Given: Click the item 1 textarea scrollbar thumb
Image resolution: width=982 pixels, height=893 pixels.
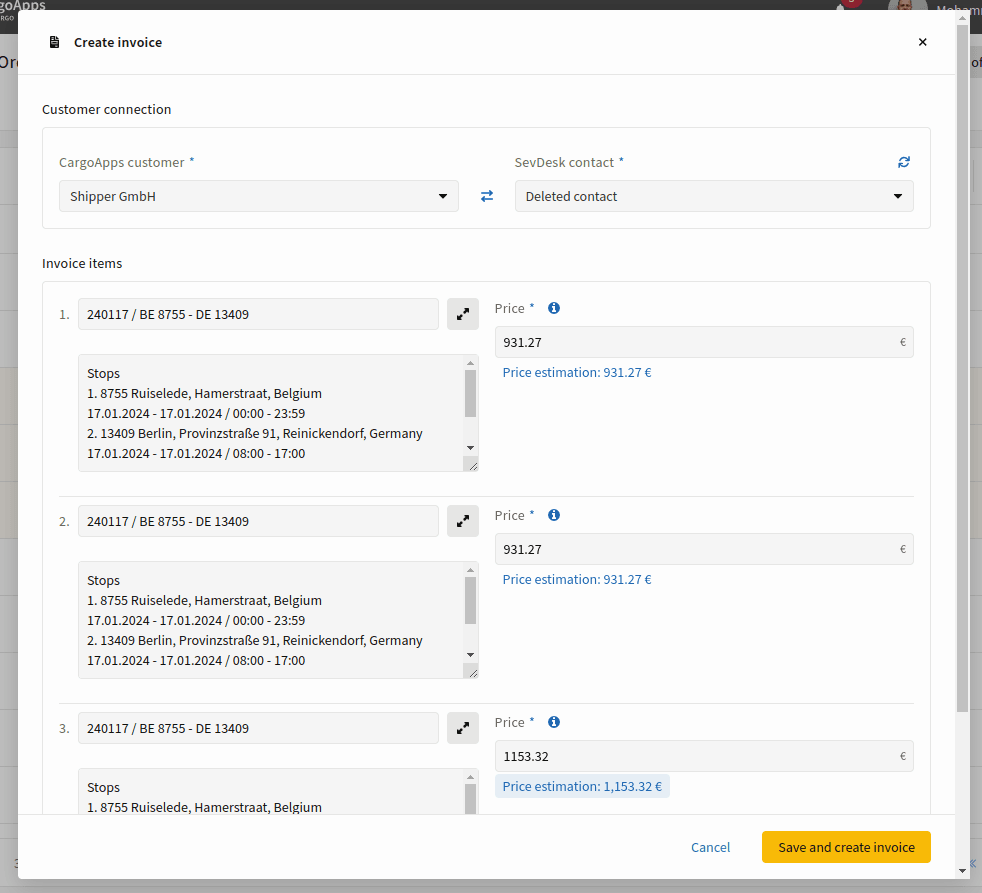Looking at the screenshot, I should tap(470, 393).
